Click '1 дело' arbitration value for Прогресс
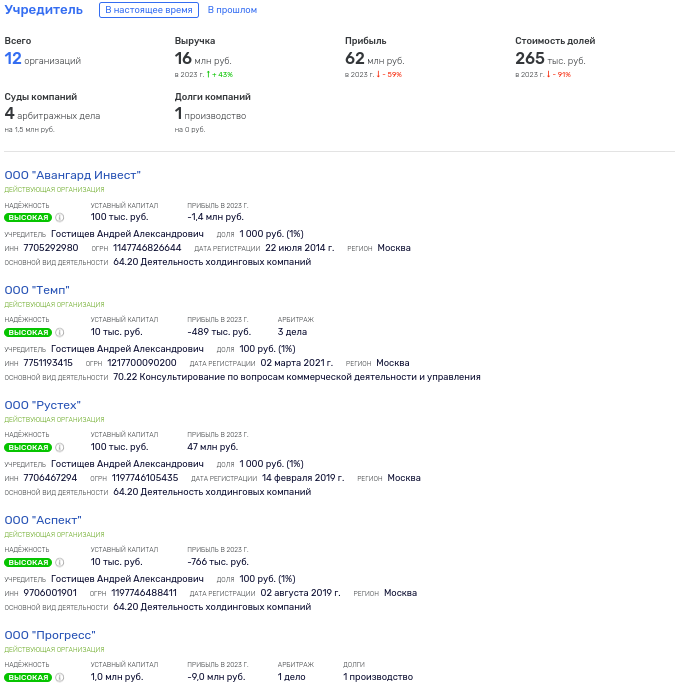Viewport: 677px width, 688px height. [x=293, y=677]
